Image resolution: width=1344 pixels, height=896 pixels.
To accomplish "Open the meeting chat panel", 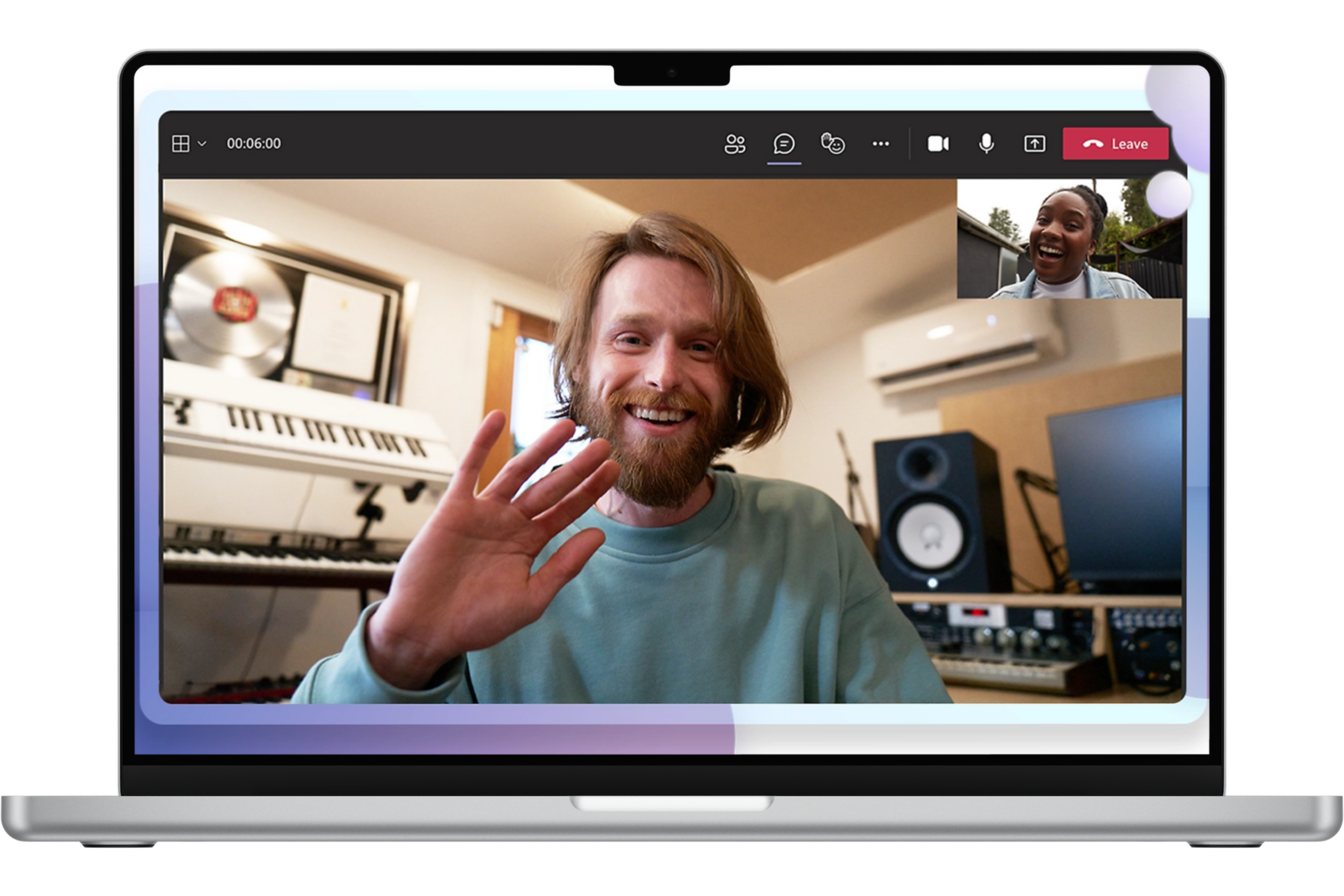I will coord(784,144).
